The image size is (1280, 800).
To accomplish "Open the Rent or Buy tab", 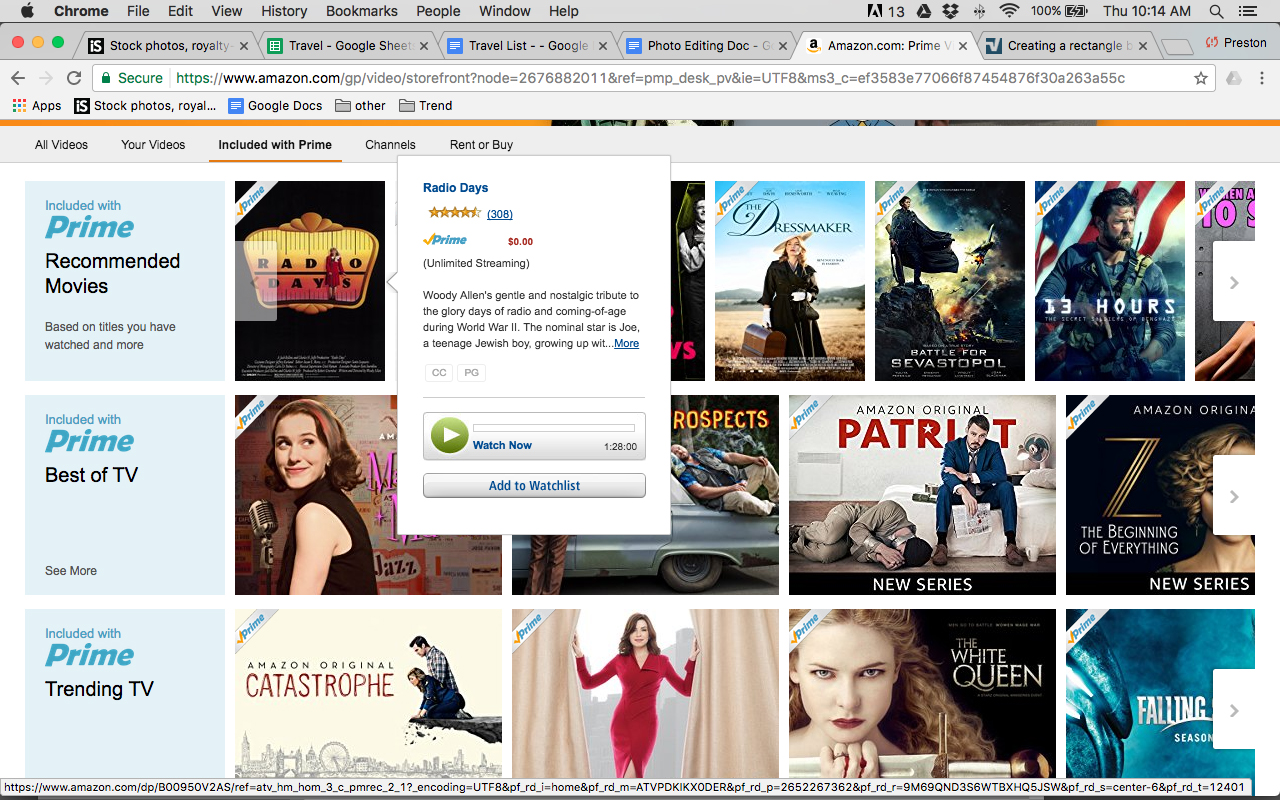I will pyautogui.click(x=481, y=145).
